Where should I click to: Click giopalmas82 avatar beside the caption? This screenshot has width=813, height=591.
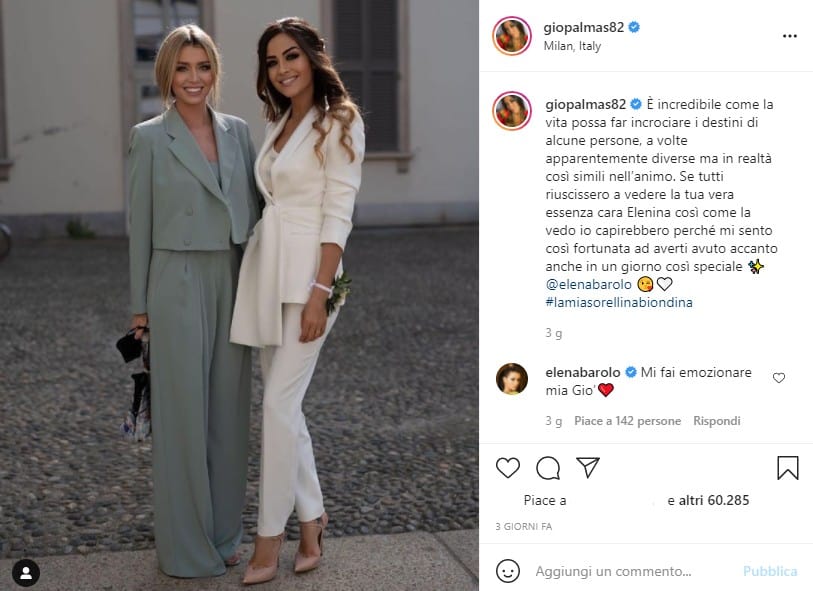(x=512, y=110)
